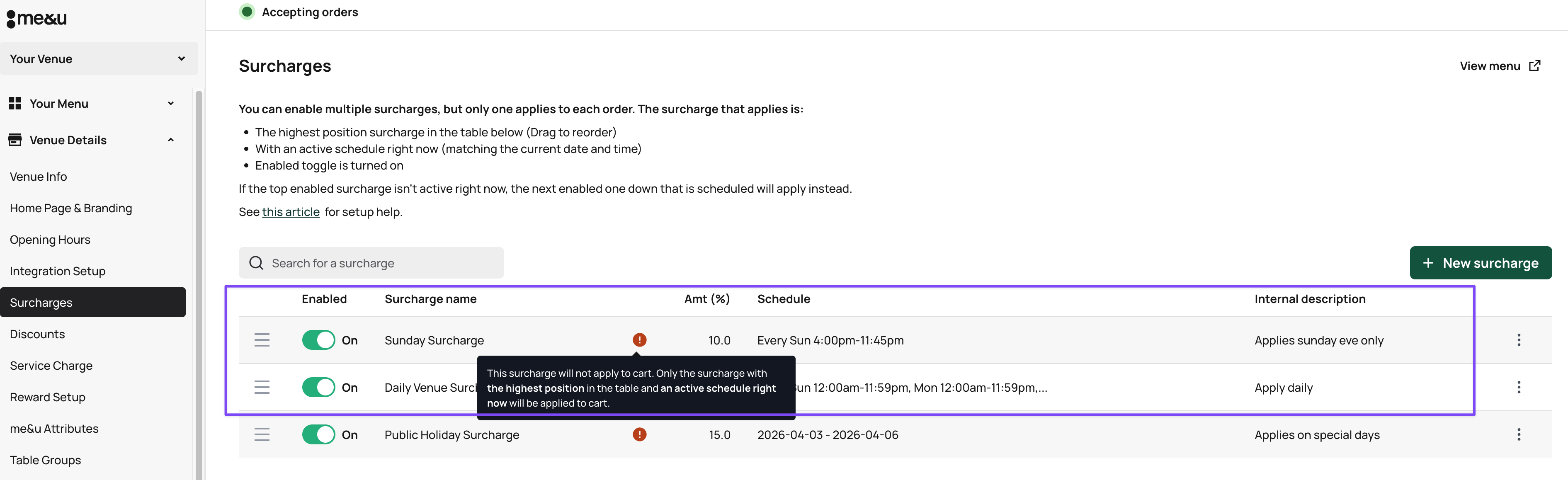The height and width of the screenshot is (480, 1568).
Task: Click the drag handle for Public Holiday Surcharge
Action: point(262,434)
